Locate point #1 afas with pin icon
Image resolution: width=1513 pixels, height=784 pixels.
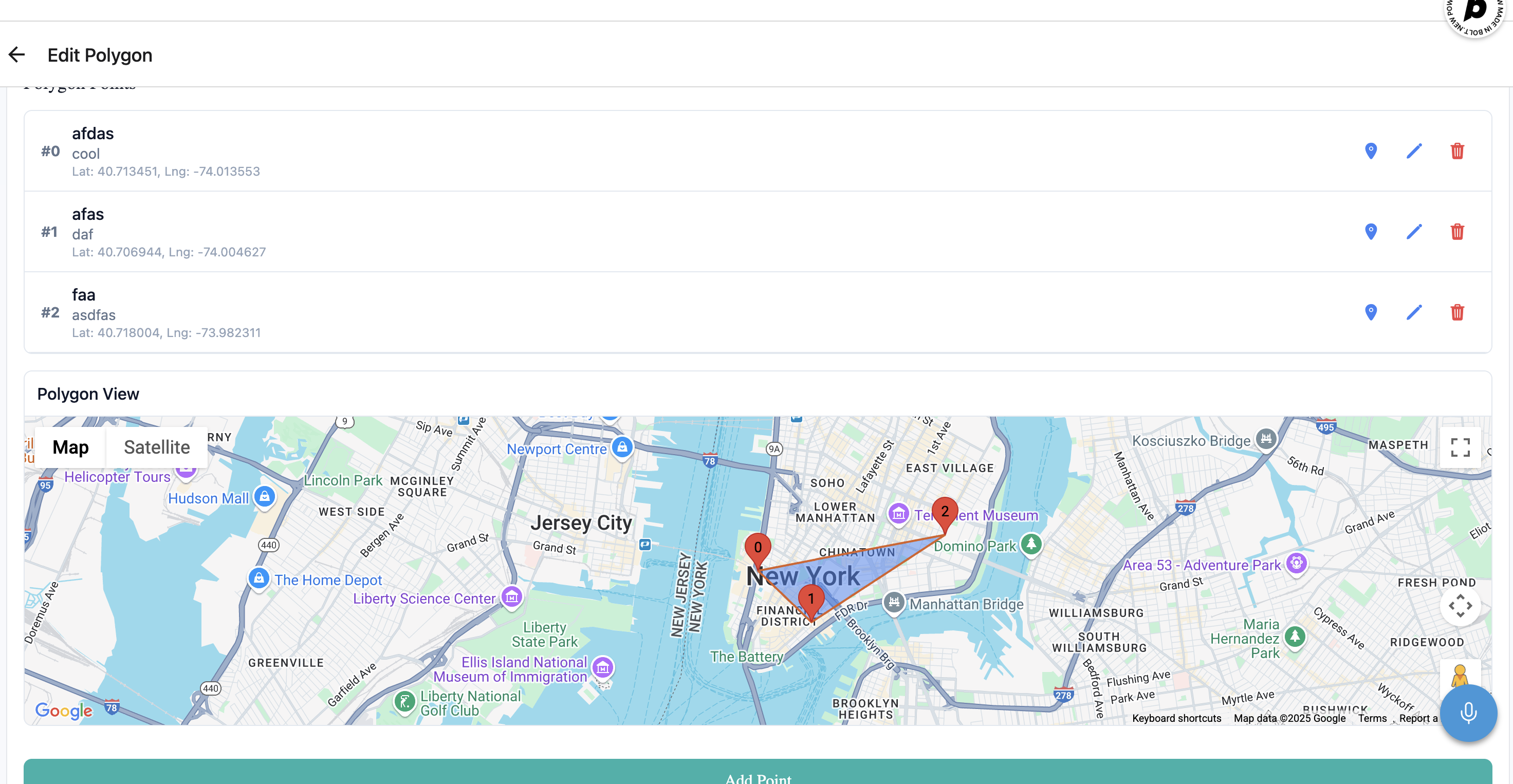pos(1370,231)
